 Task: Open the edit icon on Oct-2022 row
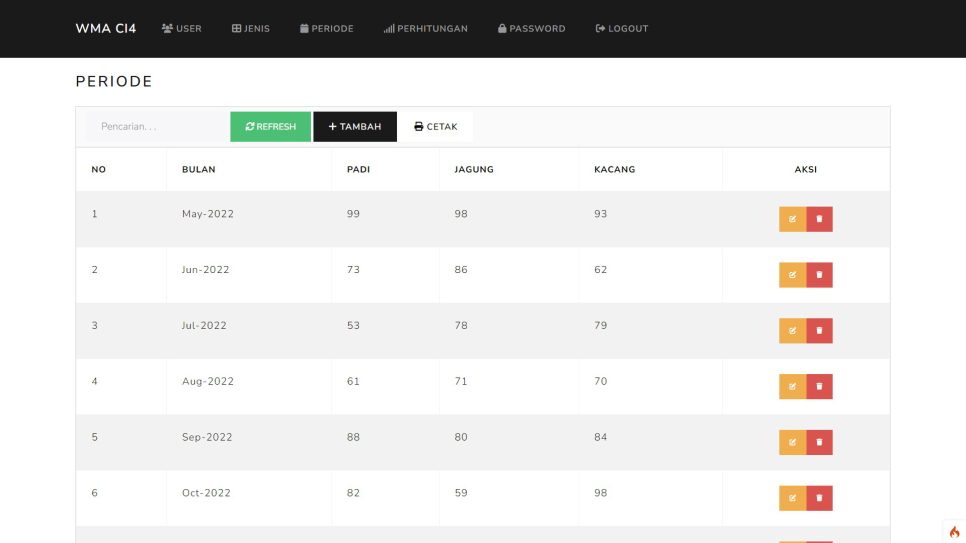click(x=792, y=498)
